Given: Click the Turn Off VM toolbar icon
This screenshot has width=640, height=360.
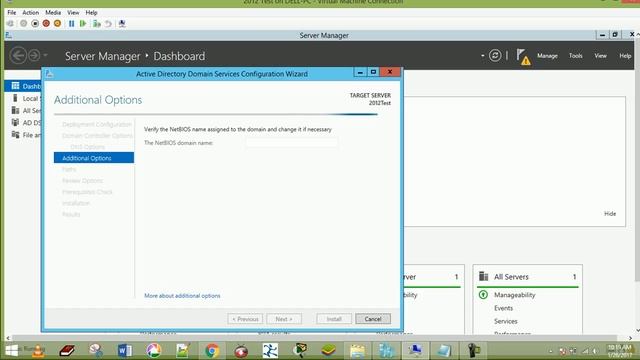Looking at the screenshot, I should (35, 24).
